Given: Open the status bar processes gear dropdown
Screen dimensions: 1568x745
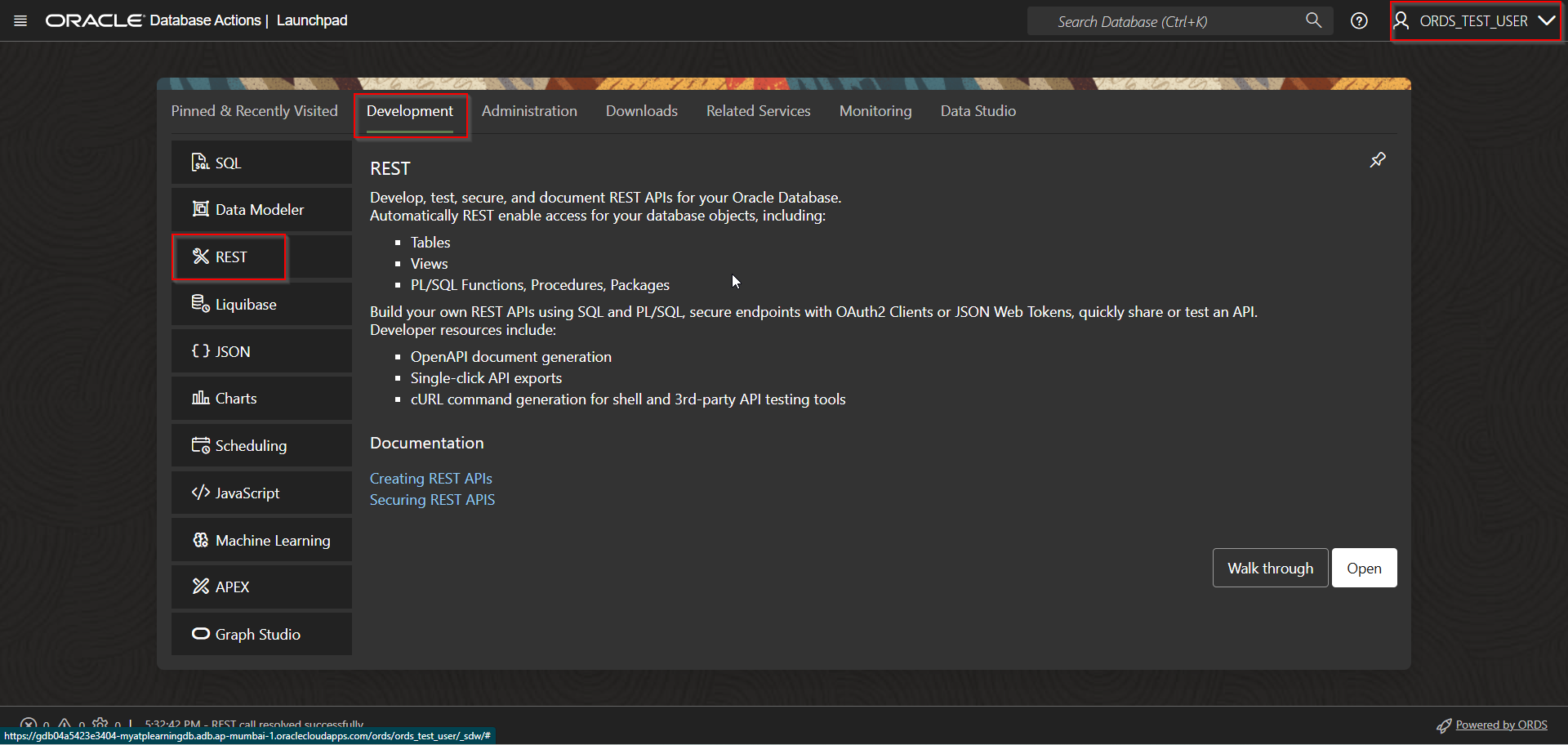Looking at the screenshot, I should click(x=101, y=724).
